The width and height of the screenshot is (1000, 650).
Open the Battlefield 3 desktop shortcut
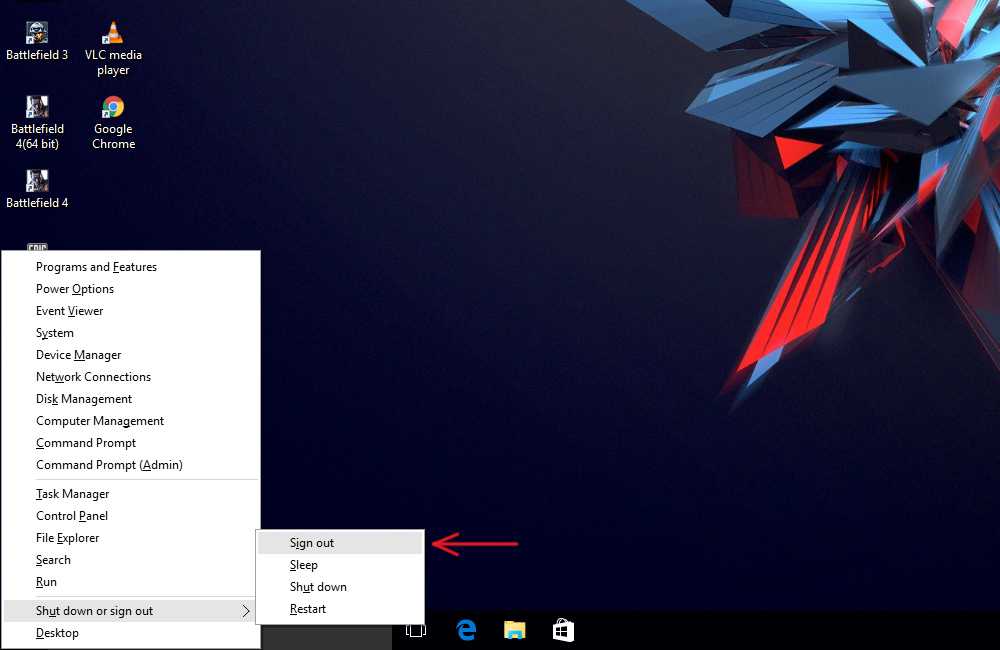pos(37,41)
